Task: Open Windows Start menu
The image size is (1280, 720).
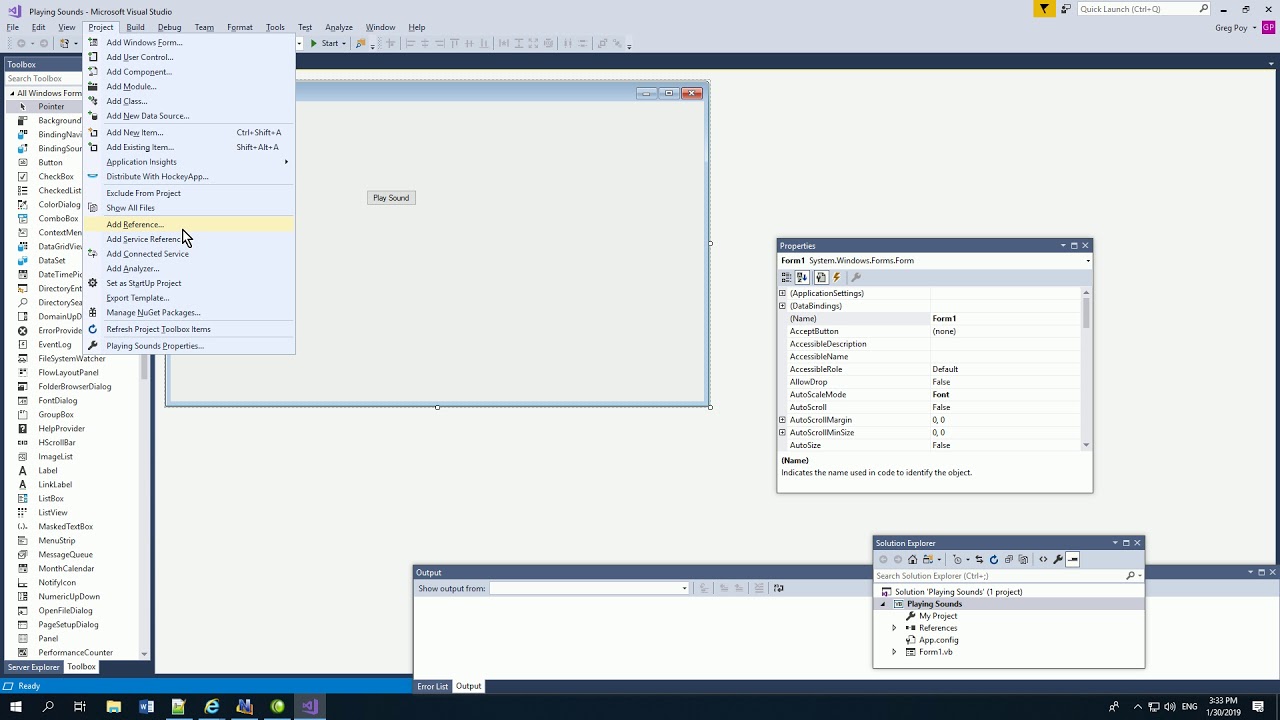Action: click(15, 707)
